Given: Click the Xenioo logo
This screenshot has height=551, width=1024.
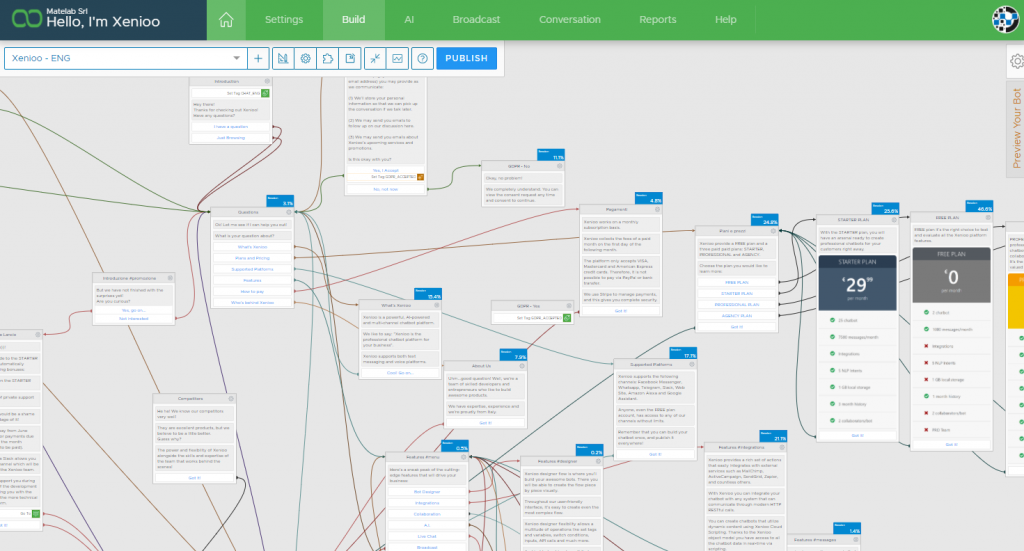Looking at the screenshot, I should click(x=27, y=19).
